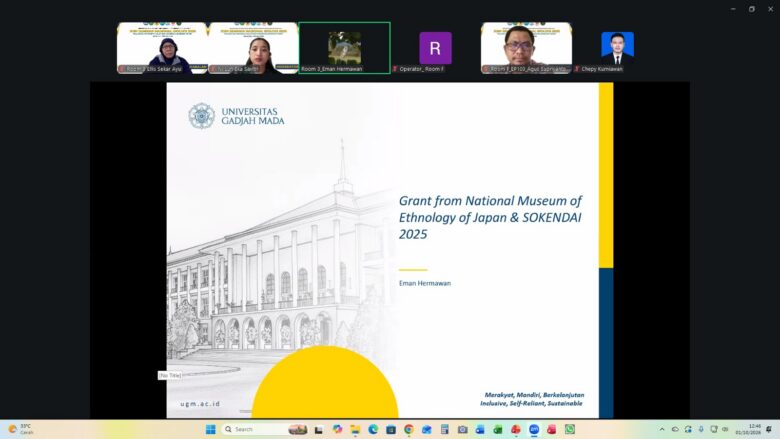
Task: Open File Explorer from the taskbar
Action: pyautogui.click(x=355, y=430)
